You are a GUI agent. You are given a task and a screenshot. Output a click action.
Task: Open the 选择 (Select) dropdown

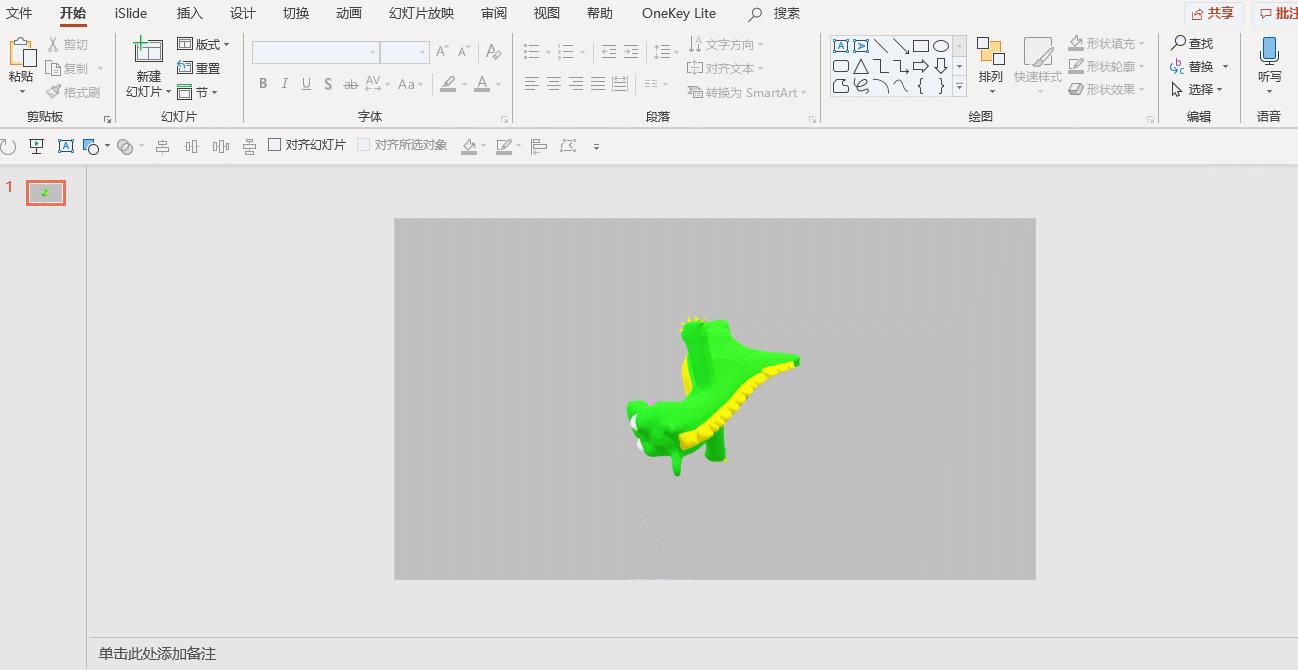(1199, 89)
